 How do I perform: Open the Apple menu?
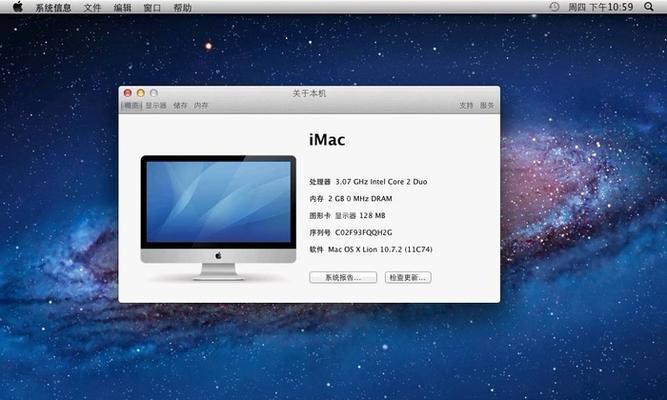tap(17, 7)
